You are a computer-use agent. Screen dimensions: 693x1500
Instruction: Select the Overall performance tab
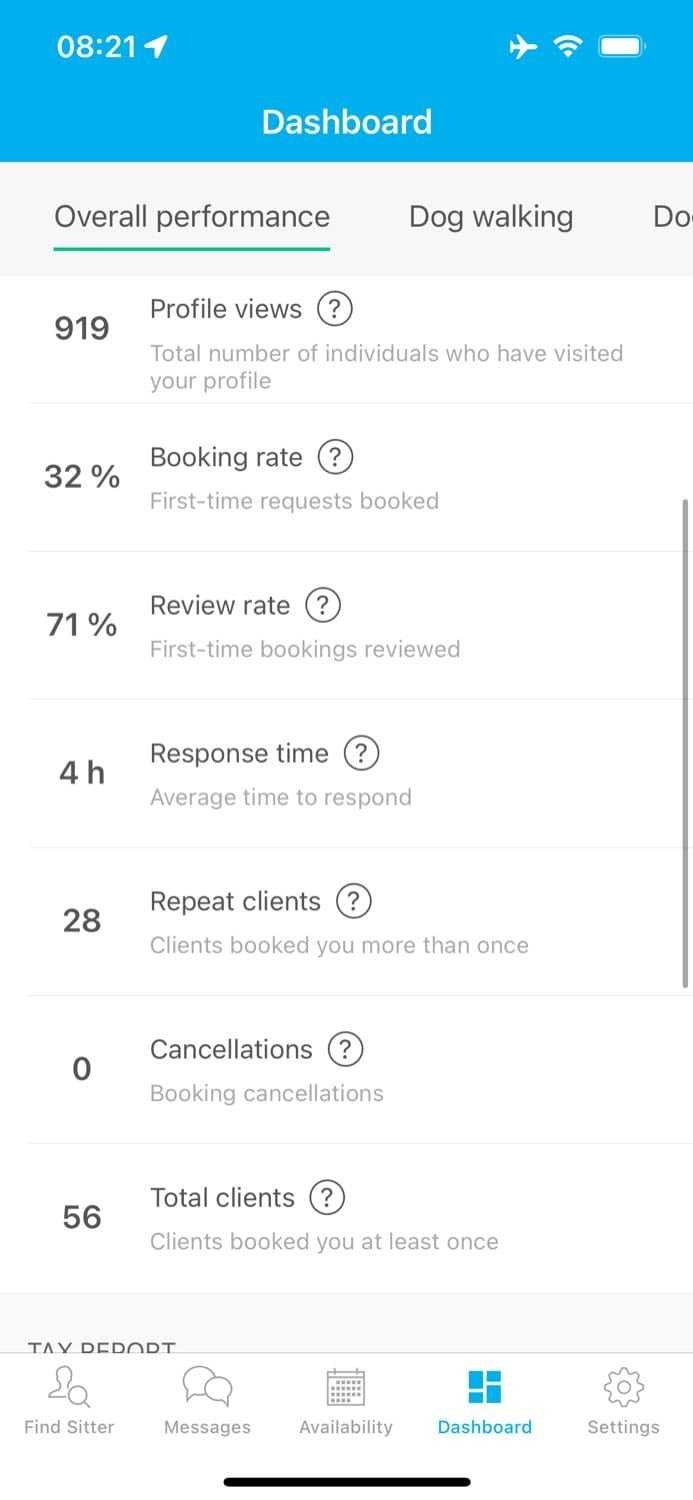coord(192,217)
